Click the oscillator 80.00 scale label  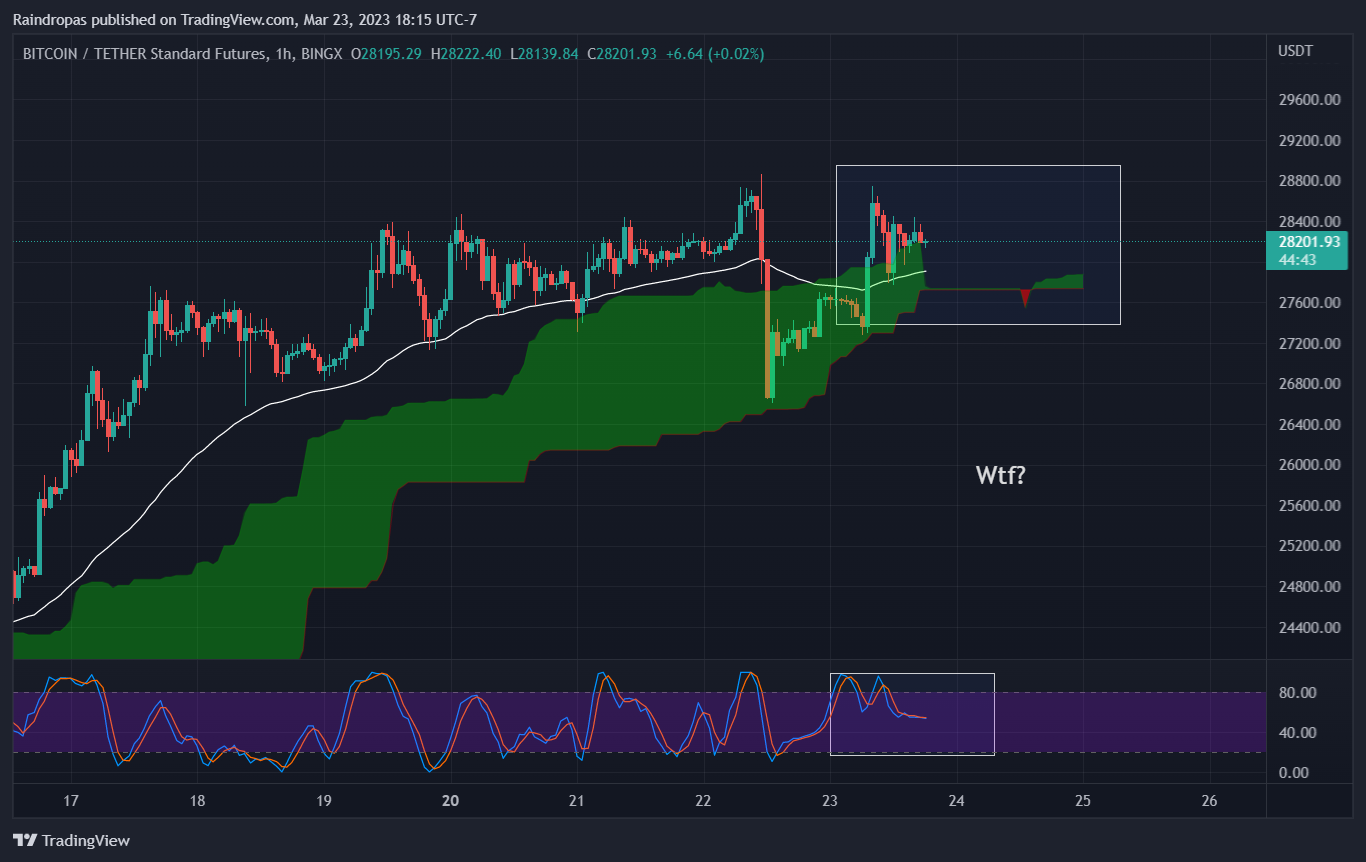pyautogui.click(x=1297, y=692)
